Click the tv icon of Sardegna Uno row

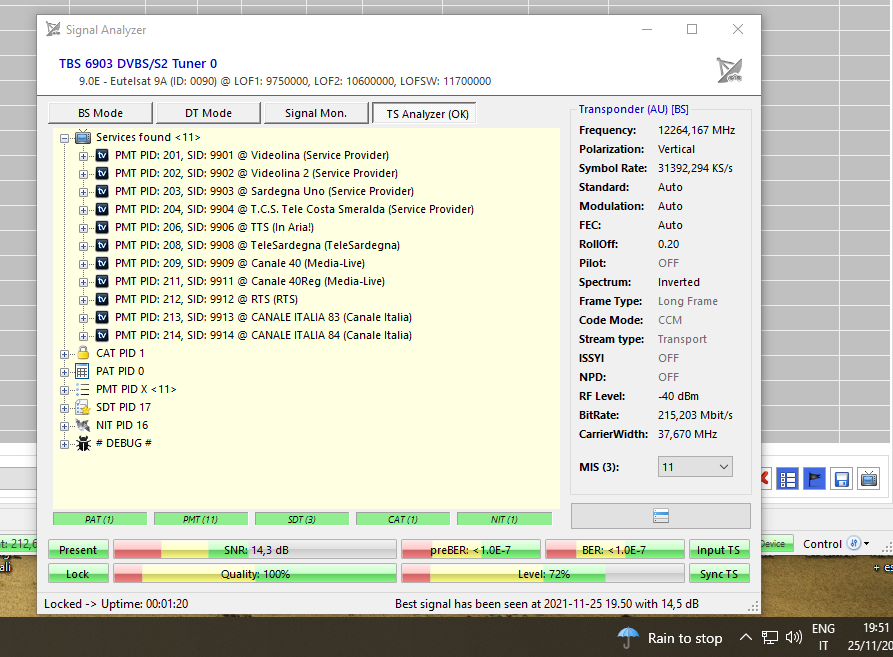coord(102,191)
